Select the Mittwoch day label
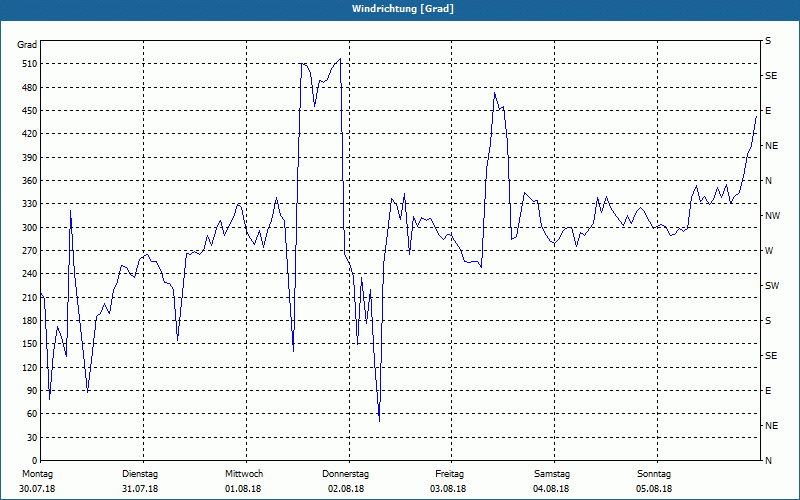This screenshot has height=500, width=800. (244, 474)
